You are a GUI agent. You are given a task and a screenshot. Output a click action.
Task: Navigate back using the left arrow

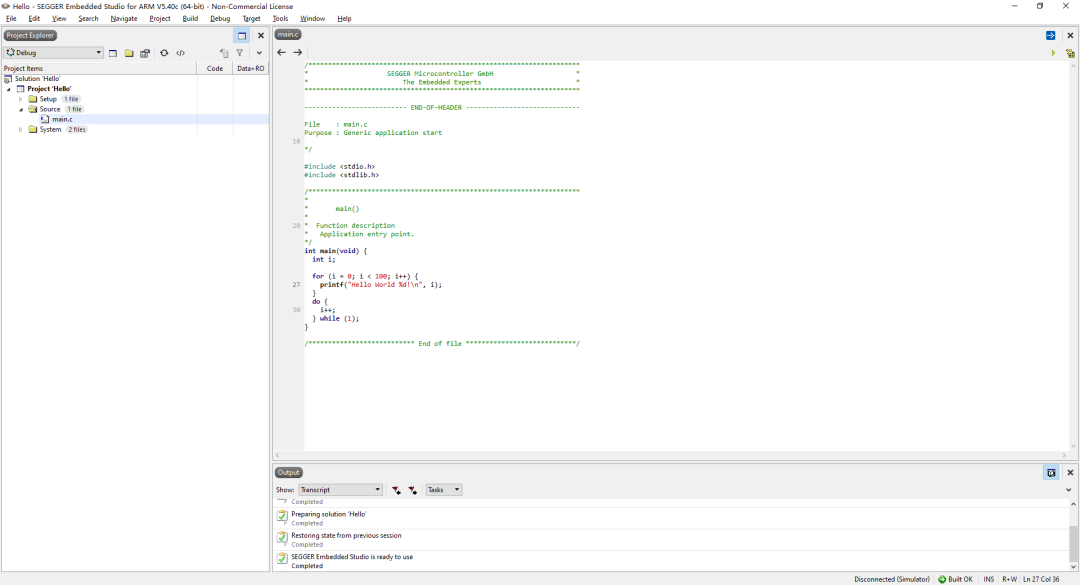coord(281,52)
